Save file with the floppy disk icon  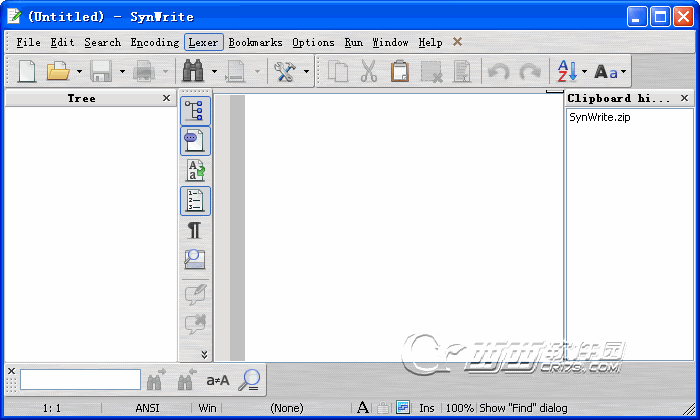point(101,71)
